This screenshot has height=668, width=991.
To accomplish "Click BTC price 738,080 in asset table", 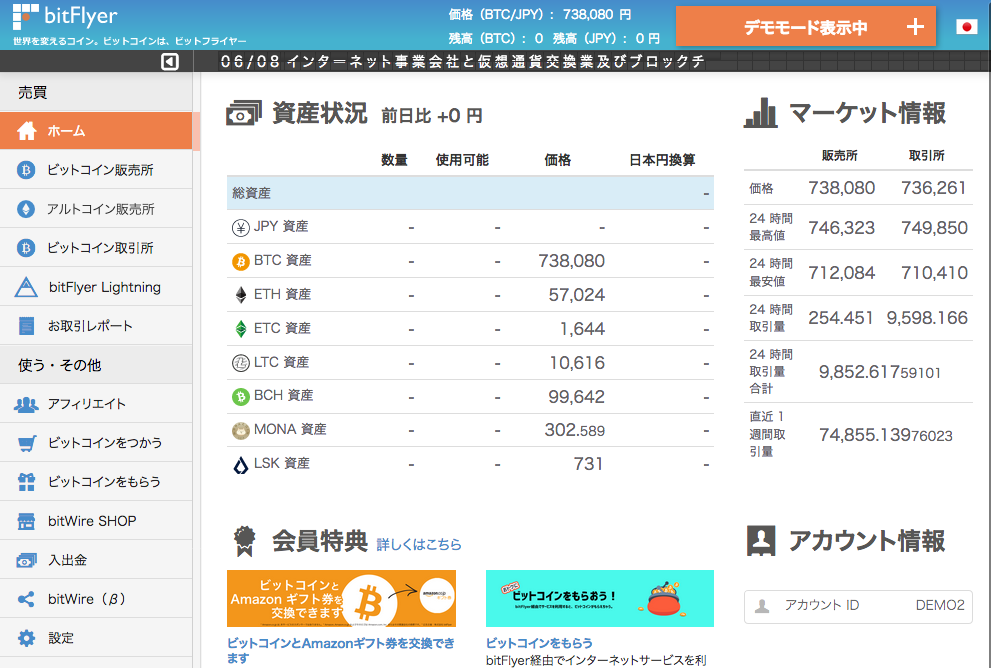I will (571, 261).
